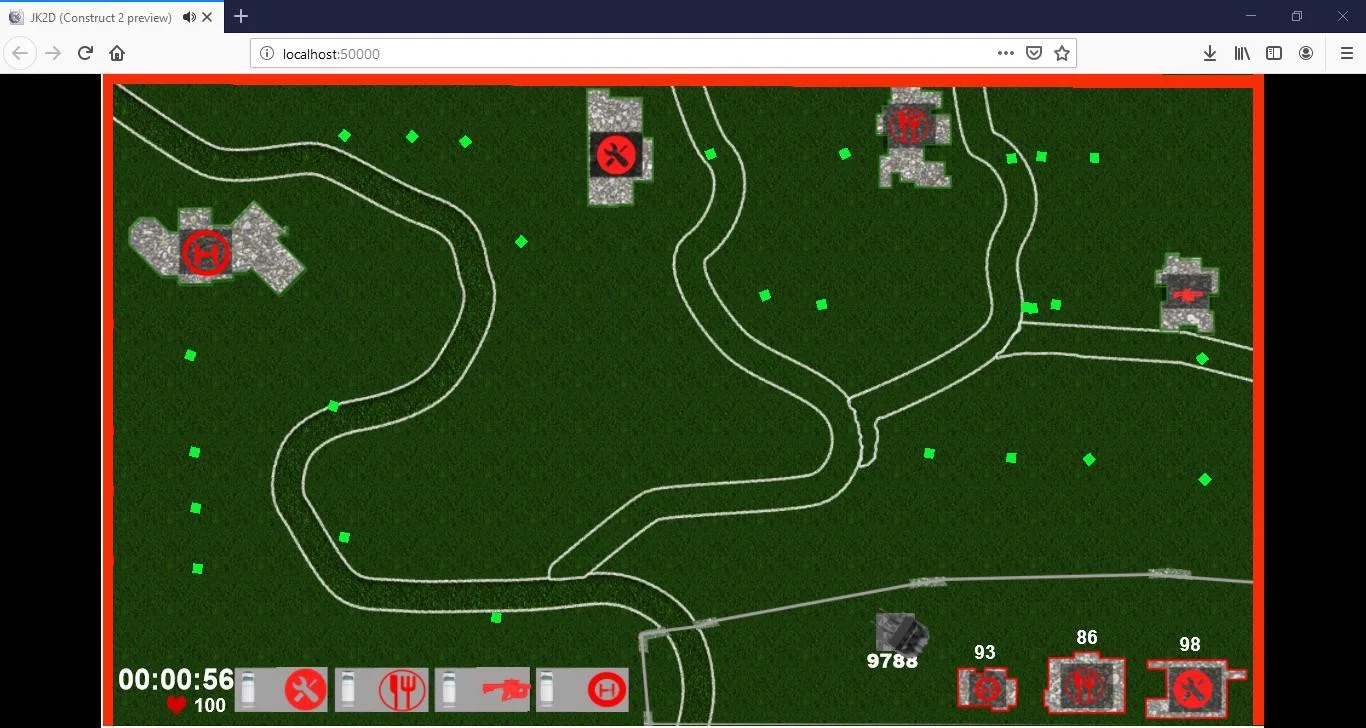This screenshot has width=1366, height=728.
Task: Click the red heart health icon
Action: 177,705
